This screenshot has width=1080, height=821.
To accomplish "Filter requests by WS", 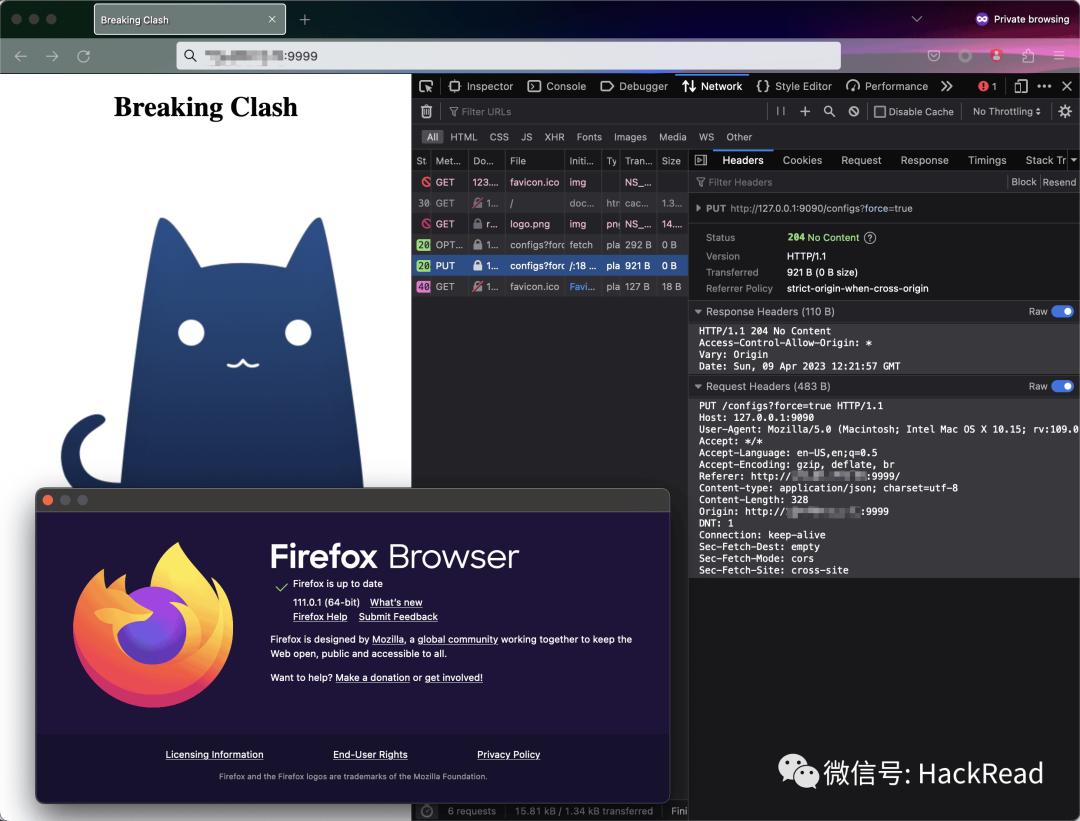I will point(707,137).
